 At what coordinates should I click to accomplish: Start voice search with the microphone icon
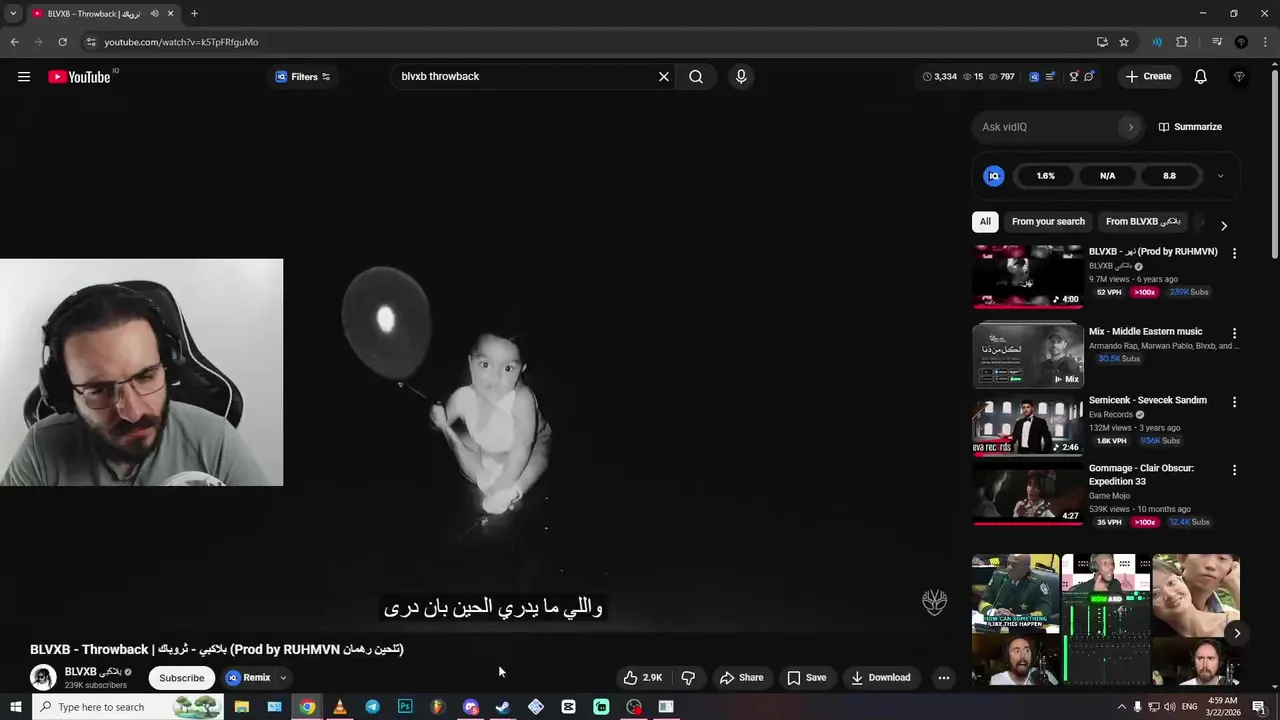741,77
